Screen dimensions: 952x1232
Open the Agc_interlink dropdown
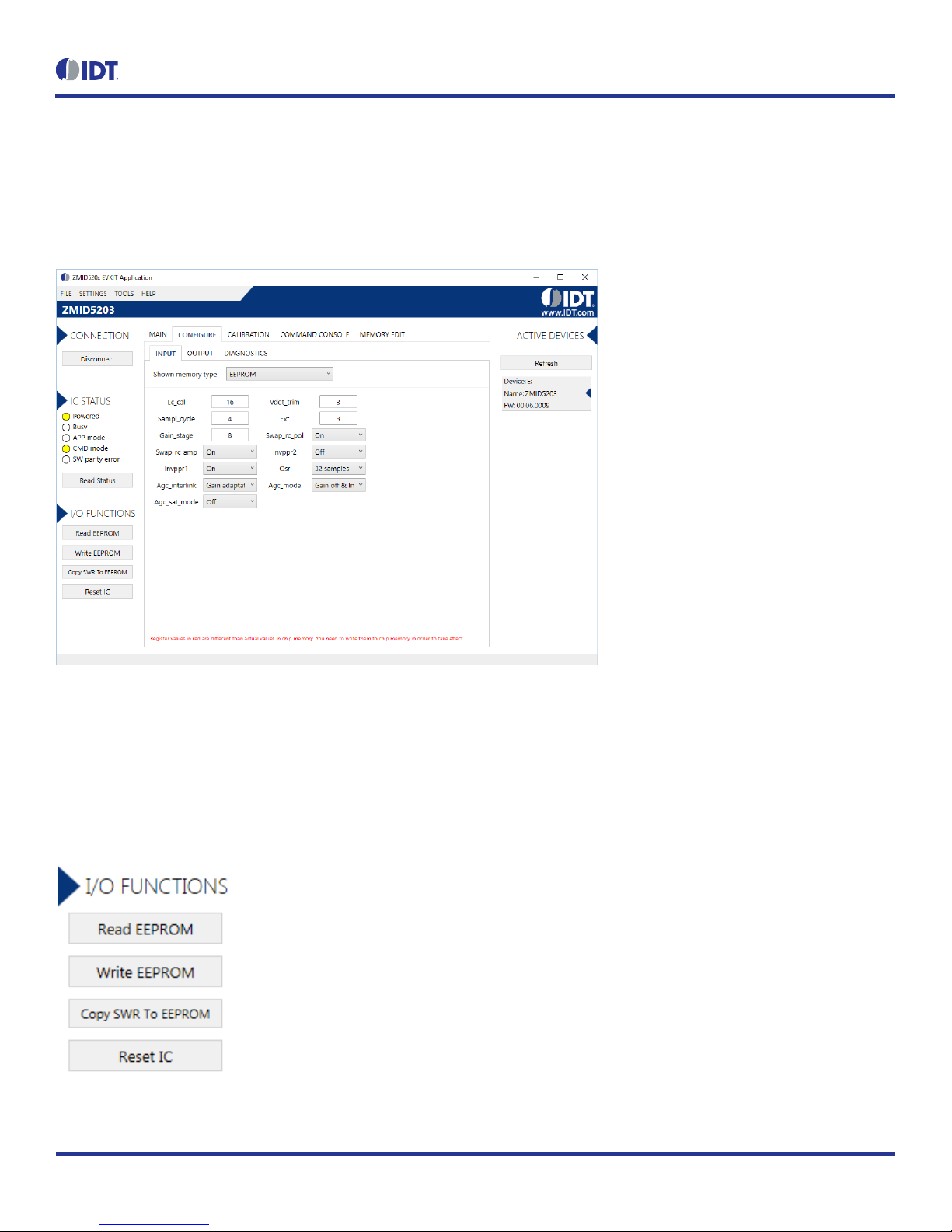230,486
